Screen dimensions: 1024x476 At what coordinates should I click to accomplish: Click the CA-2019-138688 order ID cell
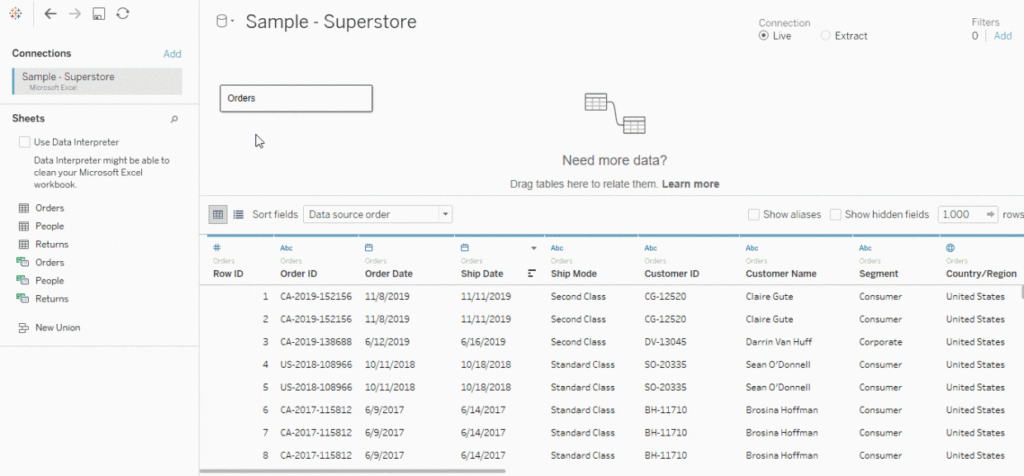316,342
